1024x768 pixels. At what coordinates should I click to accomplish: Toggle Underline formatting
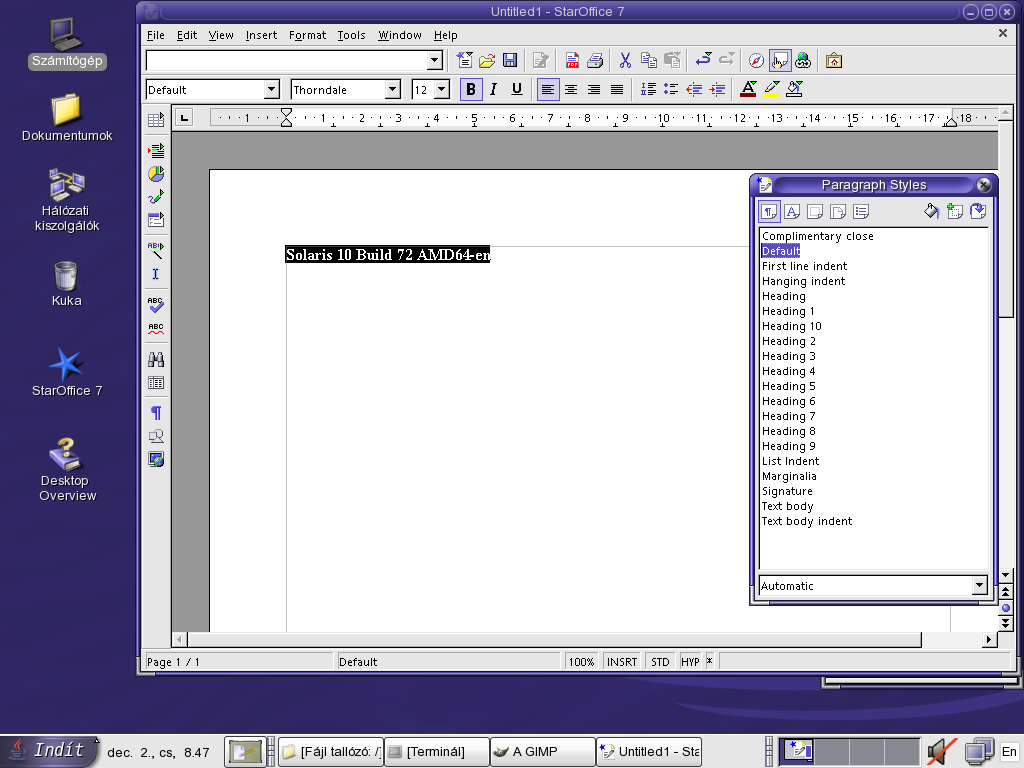tap(517, 89)
